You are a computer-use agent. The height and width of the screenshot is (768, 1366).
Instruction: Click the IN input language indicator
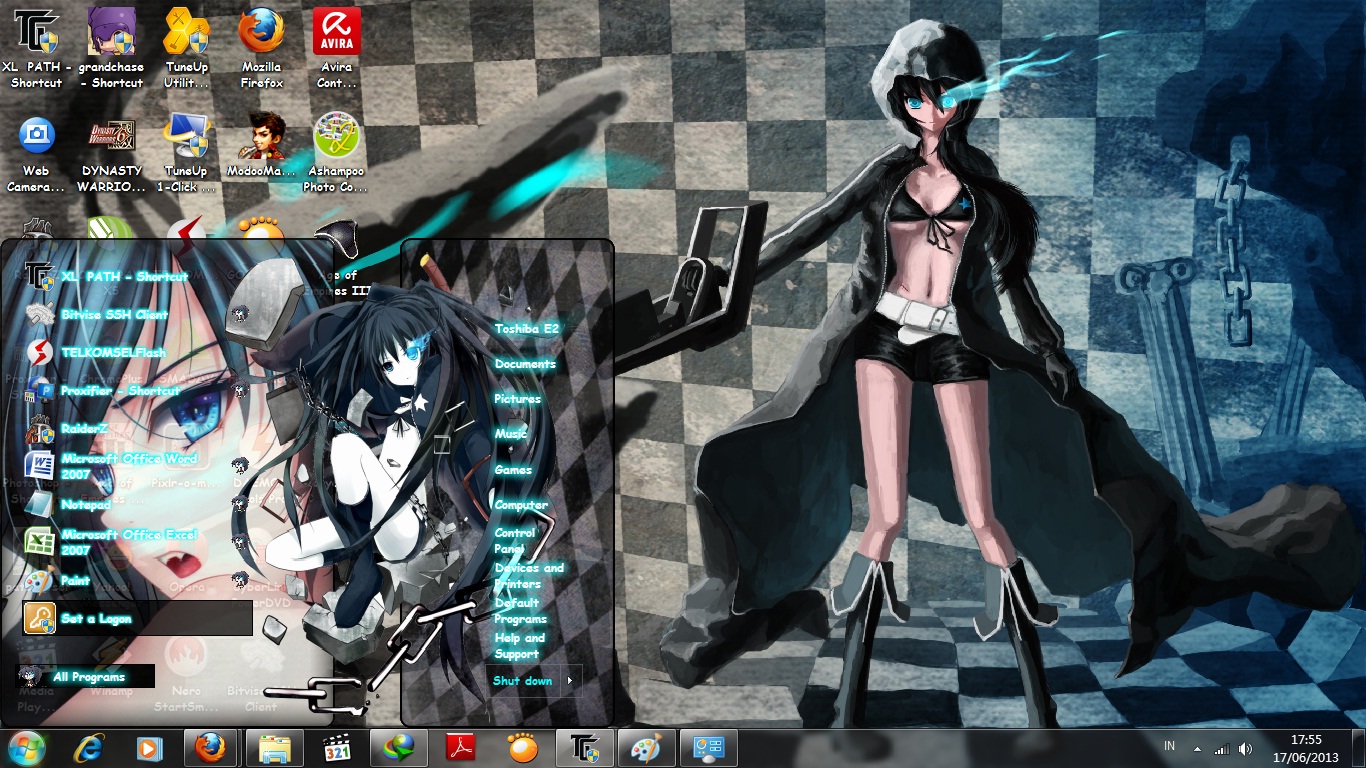[x=1170, y=747]
